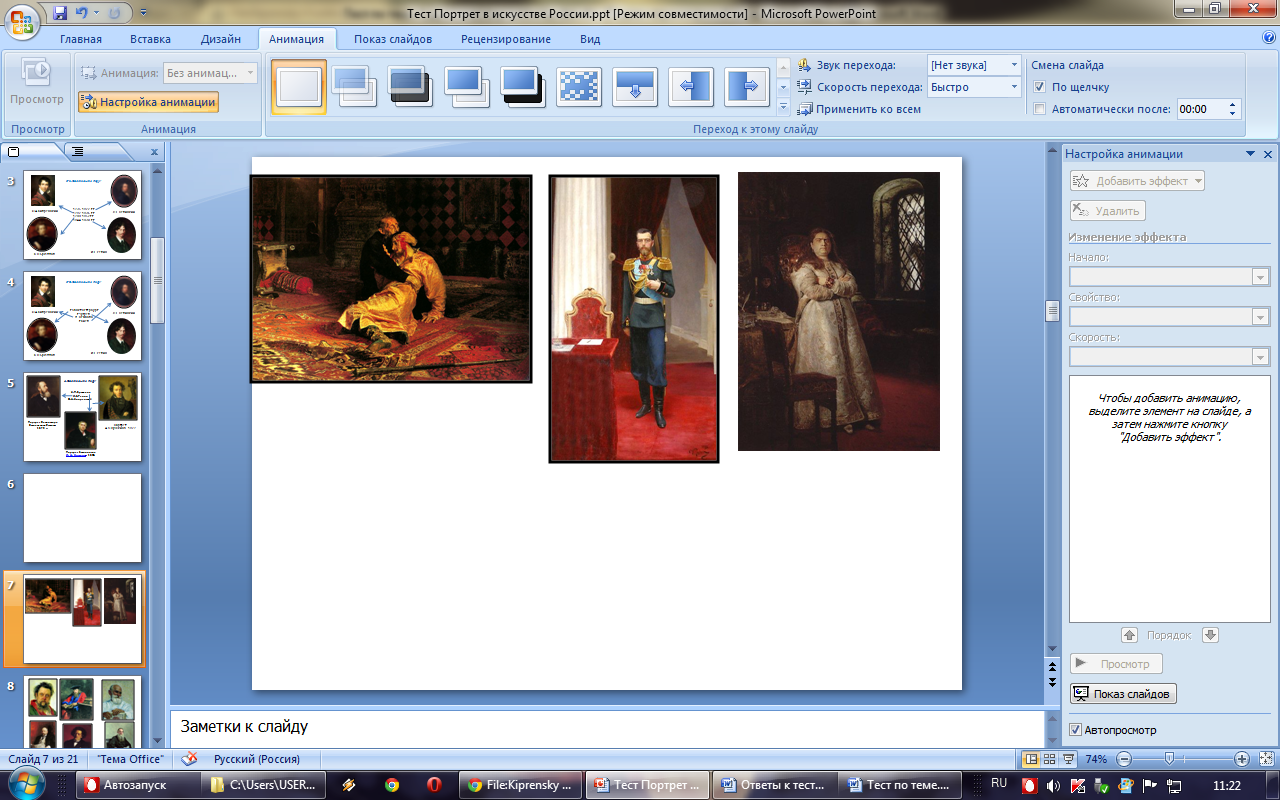The height and width of the screenshot is (800, 1280).
Task: Apply the dissolve checkerboard transition
Action: pyautogui.click(x=579, y=88)
